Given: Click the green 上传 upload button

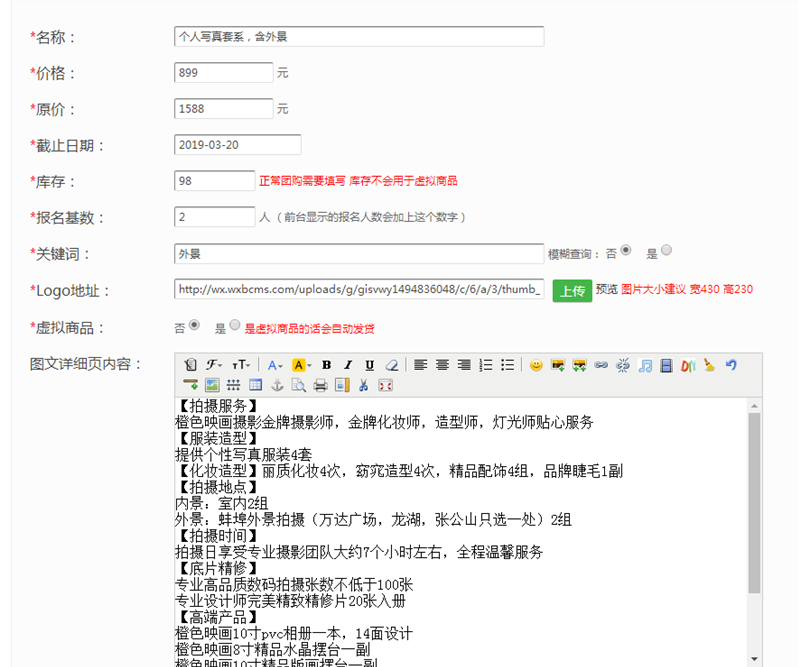Looking at the screenshot, I should [x=572, y=291].
